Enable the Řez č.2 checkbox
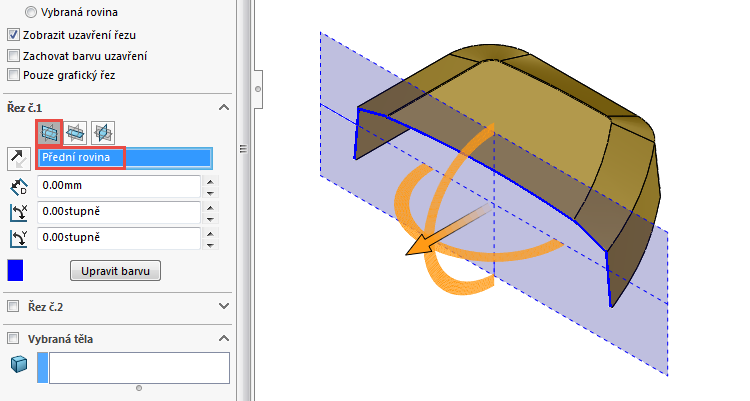This screenshot has height=401, width=750. (x=13, y=306)
